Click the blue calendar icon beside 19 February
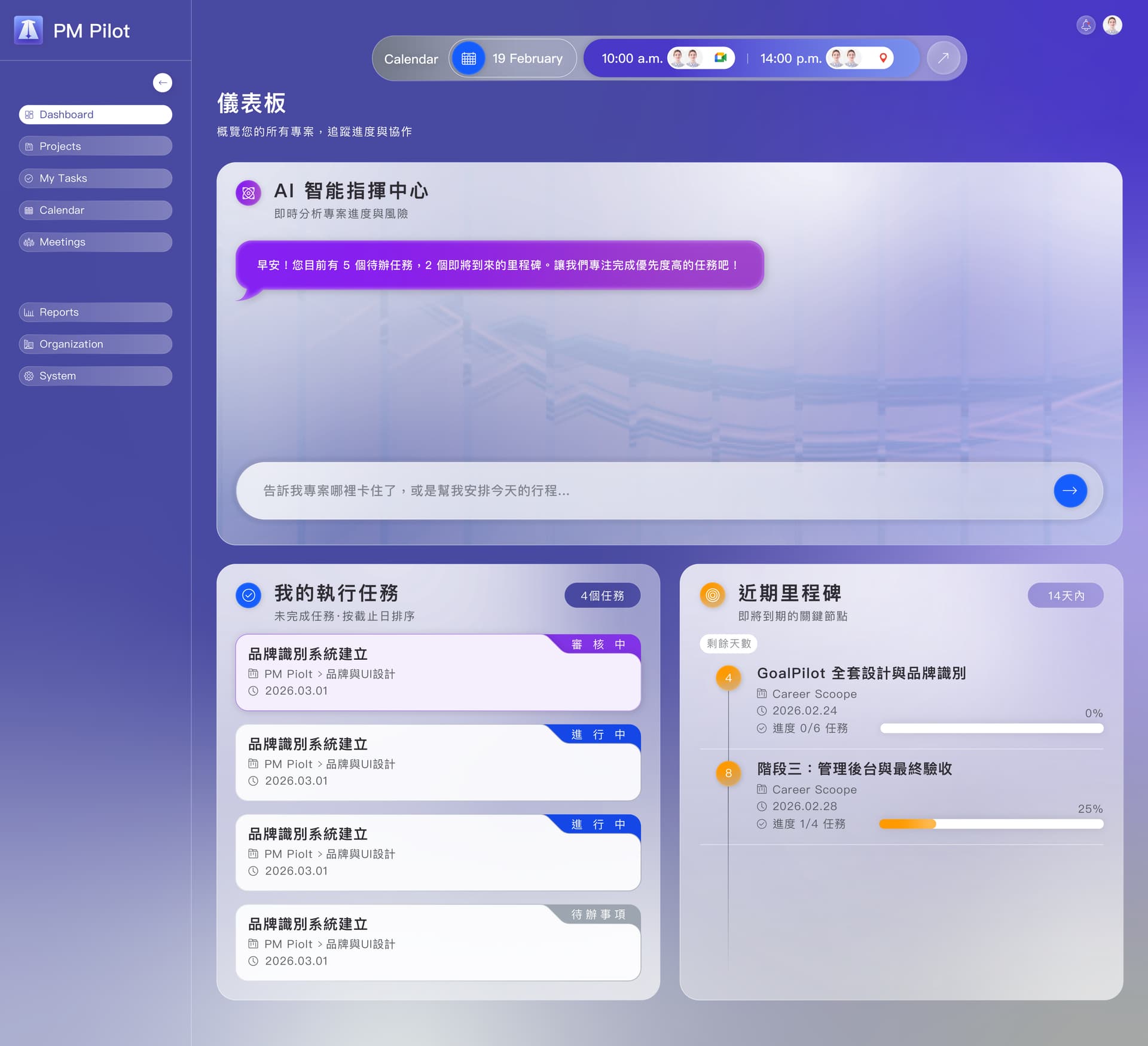This screenshot has height=1046, width=1148. [469, 58]
